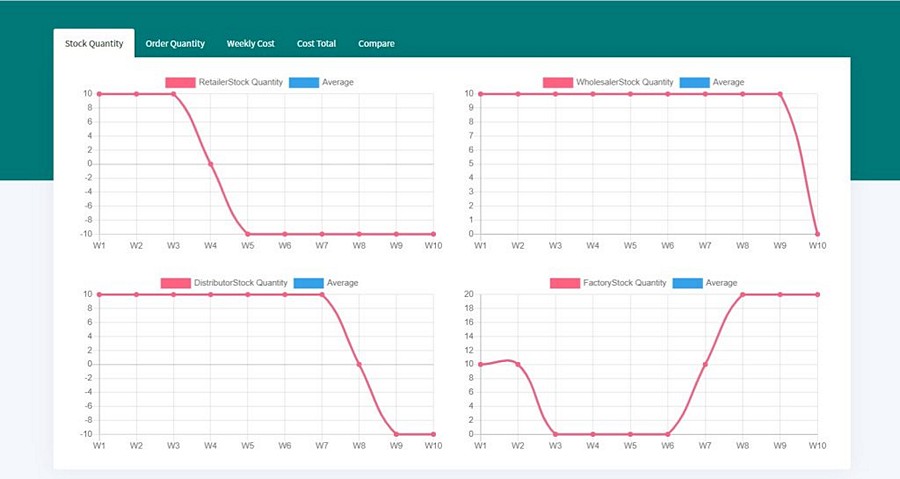
Task: Click the Average label in Retailer chart legend
Action: 338,82
